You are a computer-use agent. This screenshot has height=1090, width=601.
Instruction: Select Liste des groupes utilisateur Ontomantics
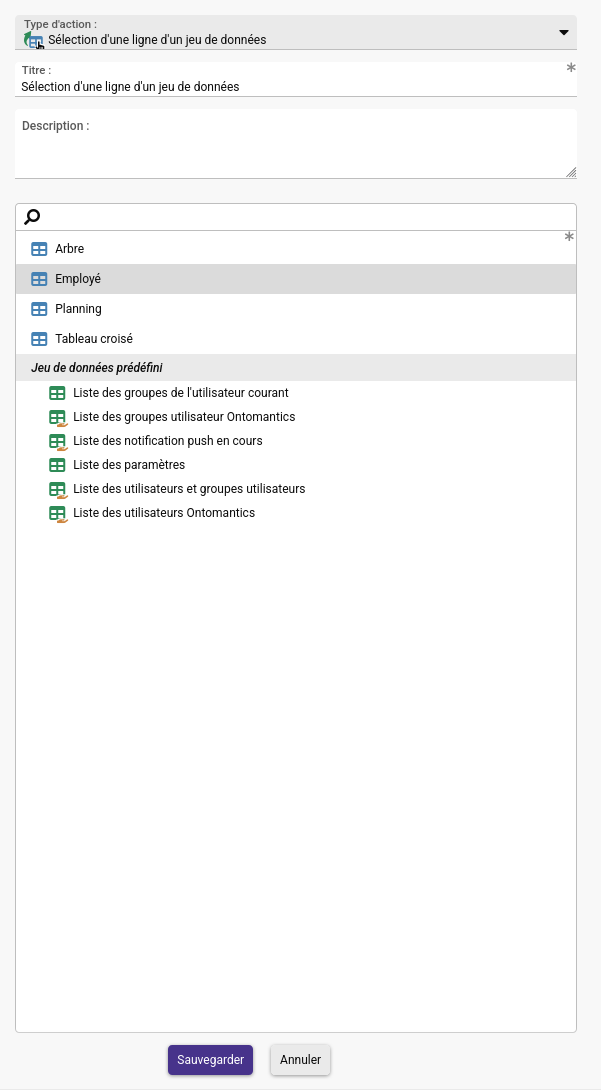pyautogui.click(x=184, y=417)
